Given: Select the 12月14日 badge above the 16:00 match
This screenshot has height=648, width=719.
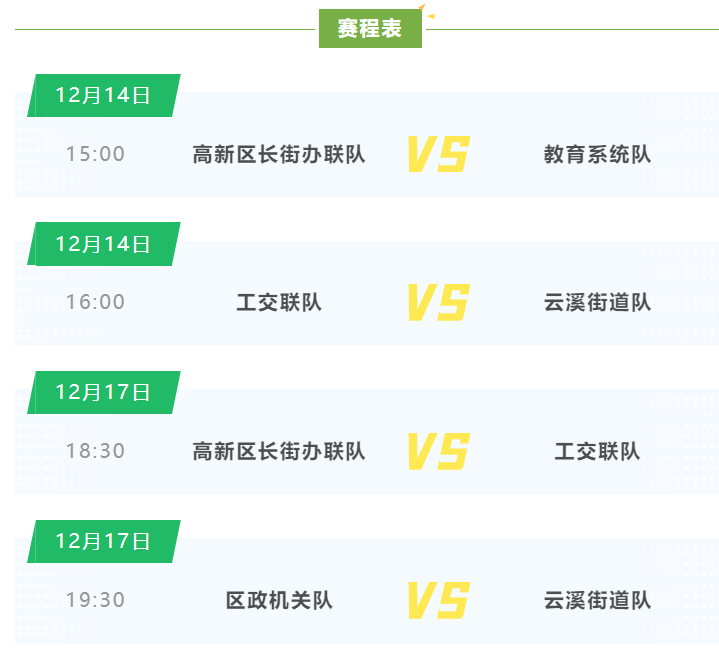Looking at the screenshot, I should pos(103,244).
